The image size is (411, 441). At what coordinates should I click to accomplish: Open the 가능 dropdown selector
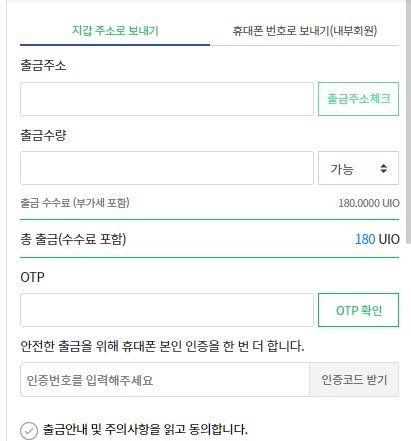358,168
